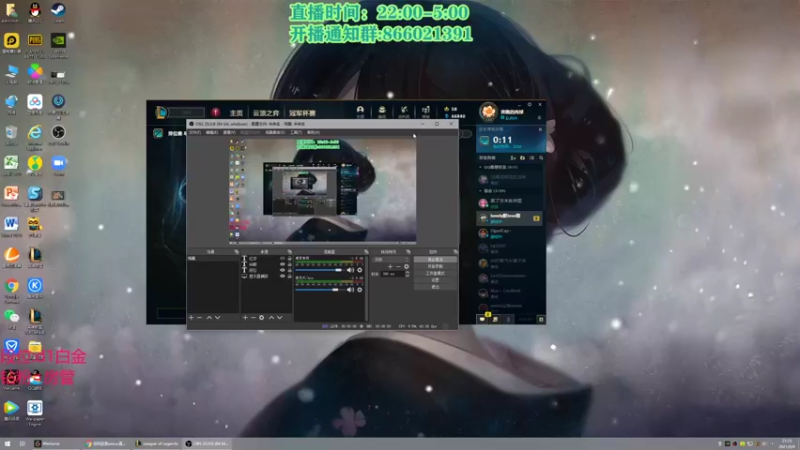The image size is (800, 450).
Task: Open Windows Start button
Action: point(7,443)
